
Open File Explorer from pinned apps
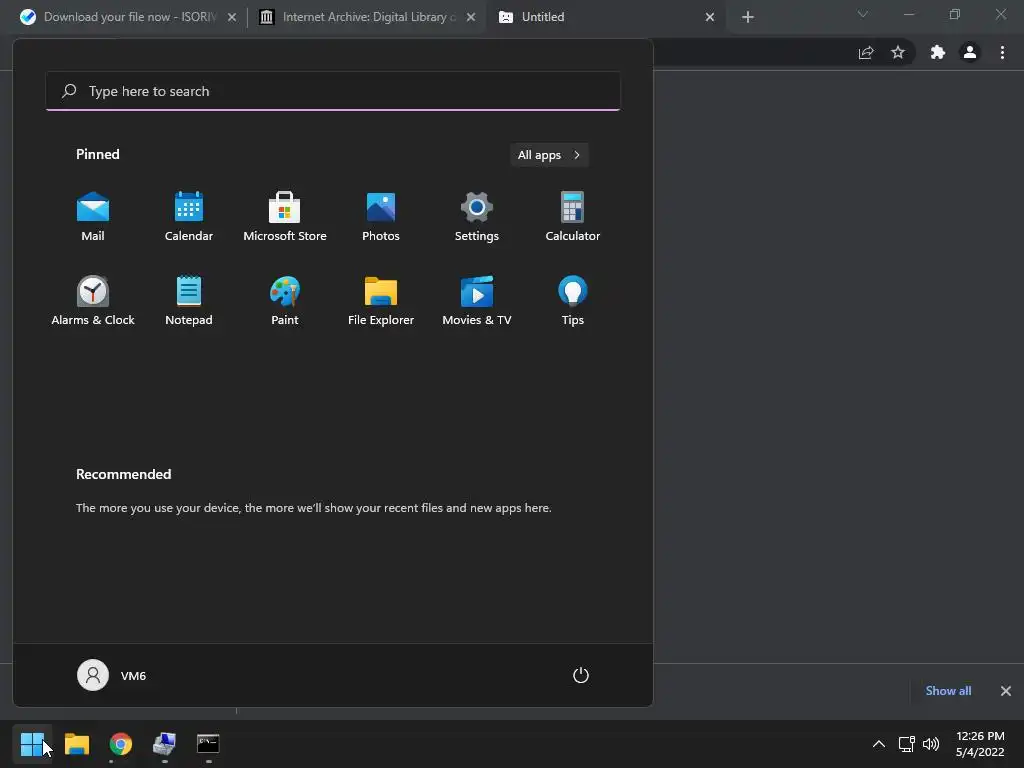coord(381,300)
